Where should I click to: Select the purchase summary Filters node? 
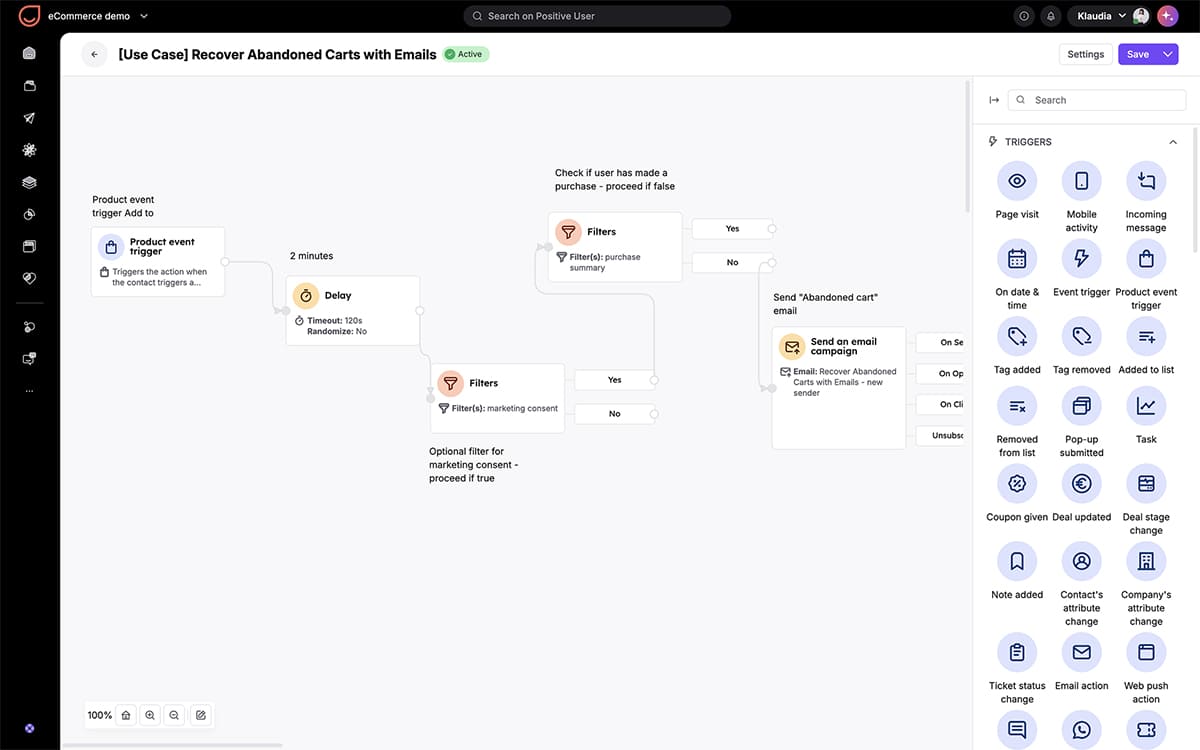pos(615,246)
